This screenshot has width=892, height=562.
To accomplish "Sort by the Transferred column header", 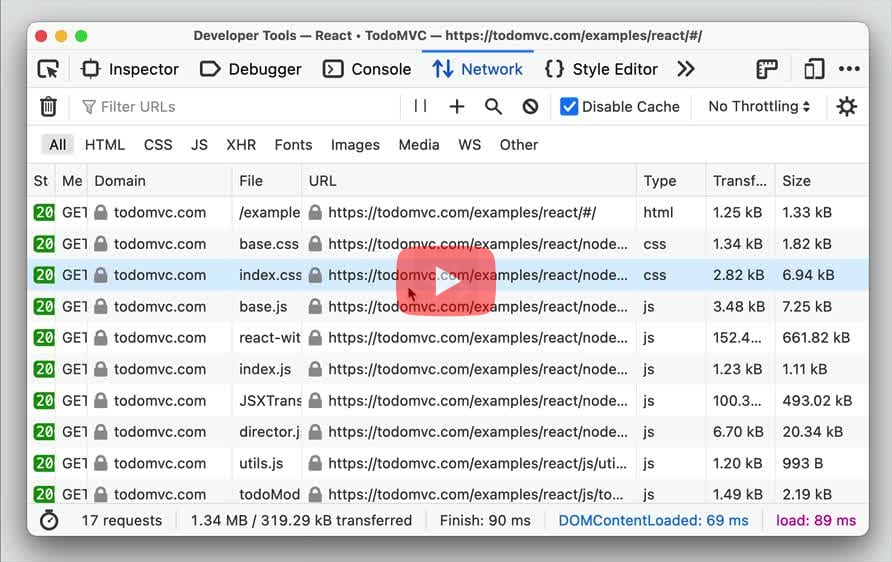I will (x=741, y=181).
